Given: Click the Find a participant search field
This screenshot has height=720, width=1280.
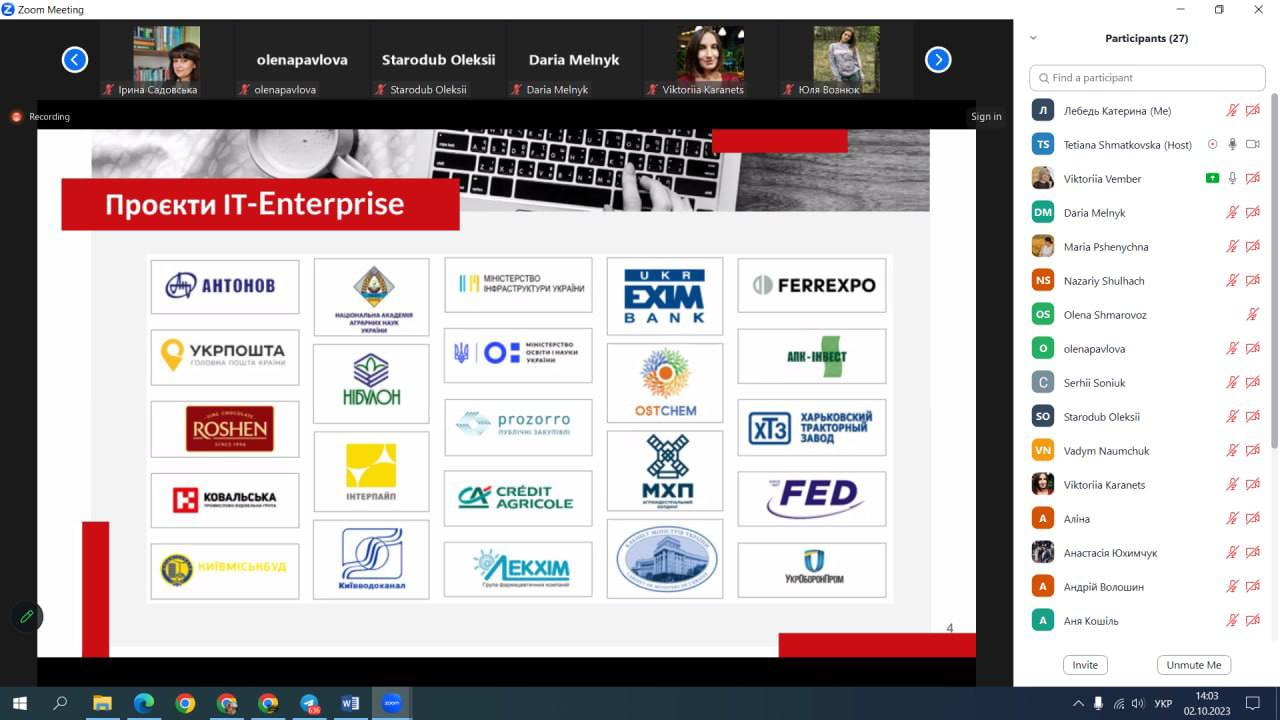Looking at the screenshot, I should pyautogui.click(x=1147, y=78).
